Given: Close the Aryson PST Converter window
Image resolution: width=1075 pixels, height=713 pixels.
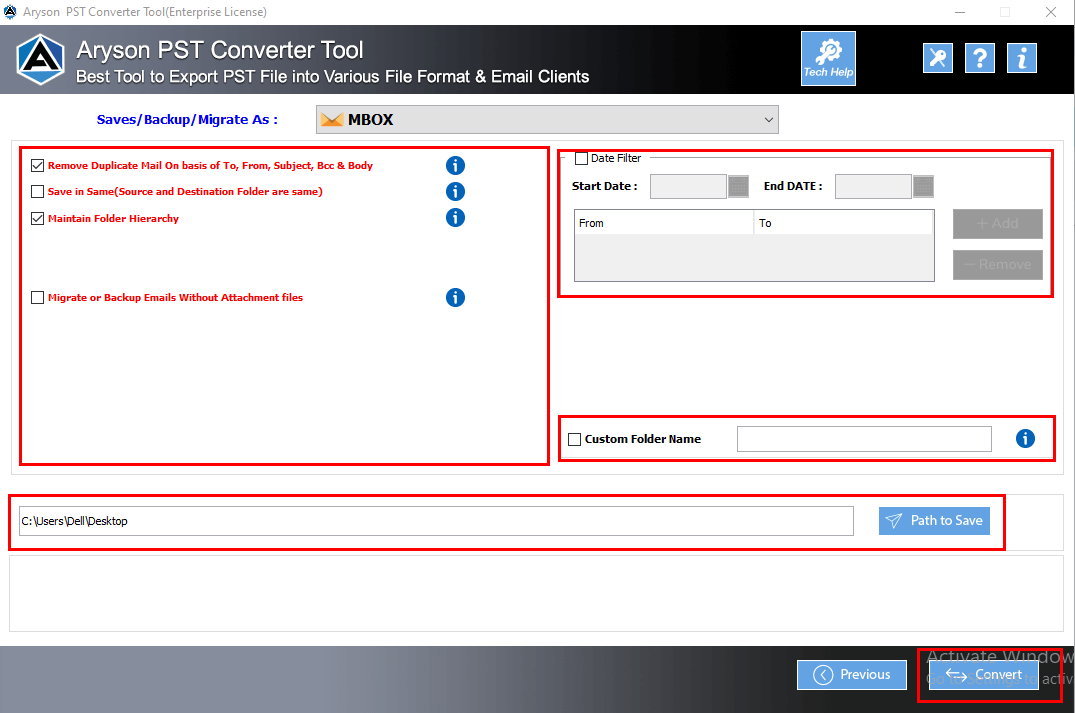Looking at the screenshot, I should coord(1050,12).
